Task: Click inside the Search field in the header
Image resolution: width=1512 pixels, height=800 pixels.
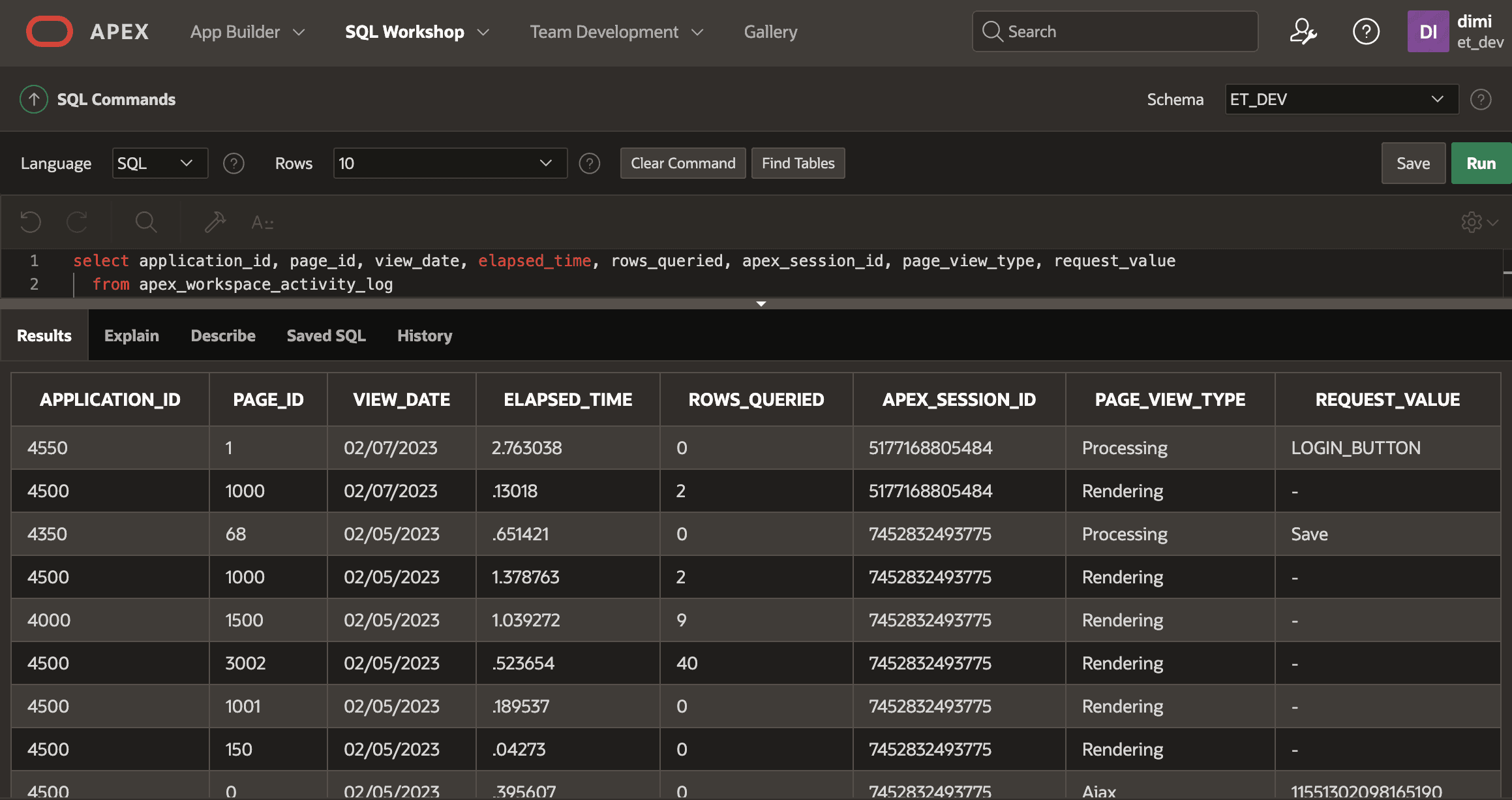Action: [1115, 31]
